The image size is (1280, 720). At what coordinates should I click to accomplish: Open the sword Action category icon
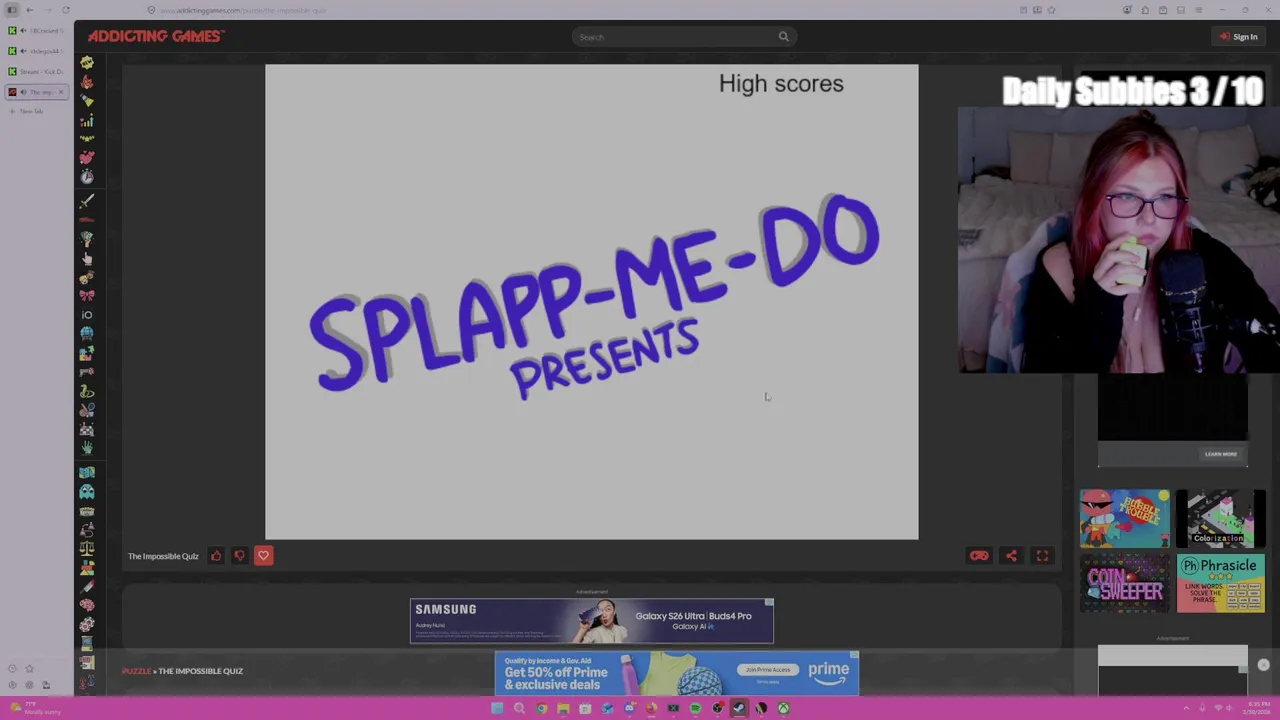(87, 200)
